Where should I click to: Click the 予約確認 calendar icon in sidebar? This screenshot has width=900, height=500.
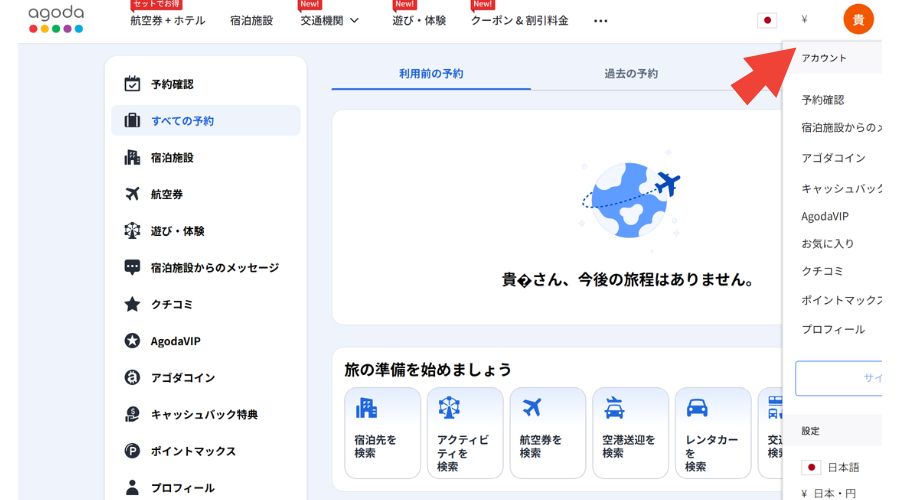pos(132,84)
